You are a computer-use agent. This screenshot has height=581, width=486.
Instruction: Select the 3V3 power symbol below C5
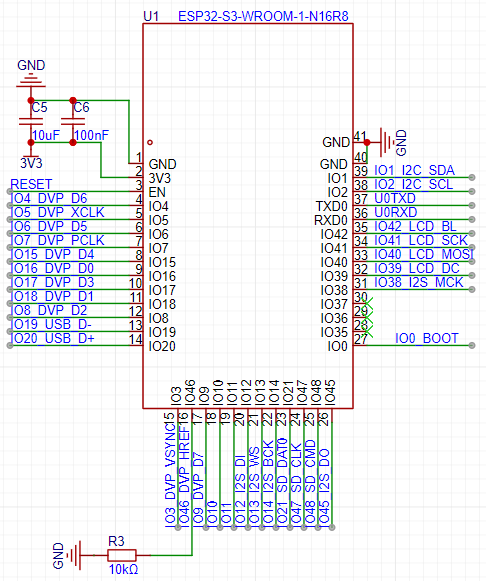[x=31, y=157]
